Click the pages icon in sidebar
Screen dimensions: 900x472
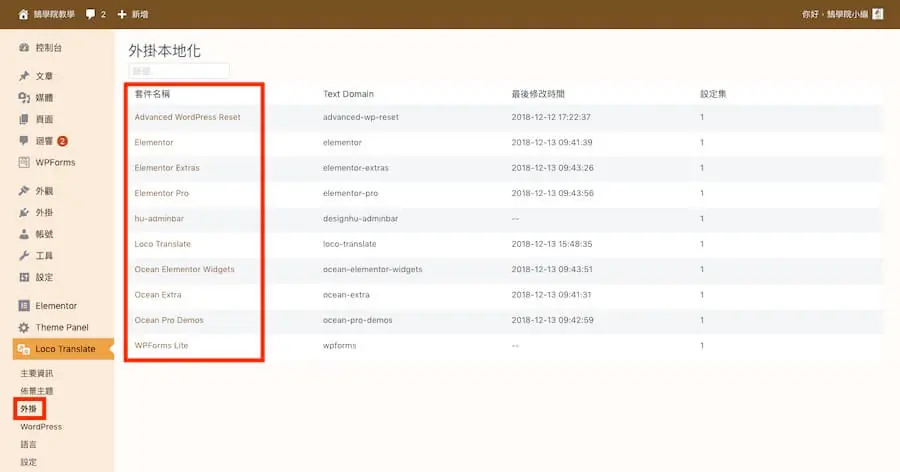coord(24,119)
